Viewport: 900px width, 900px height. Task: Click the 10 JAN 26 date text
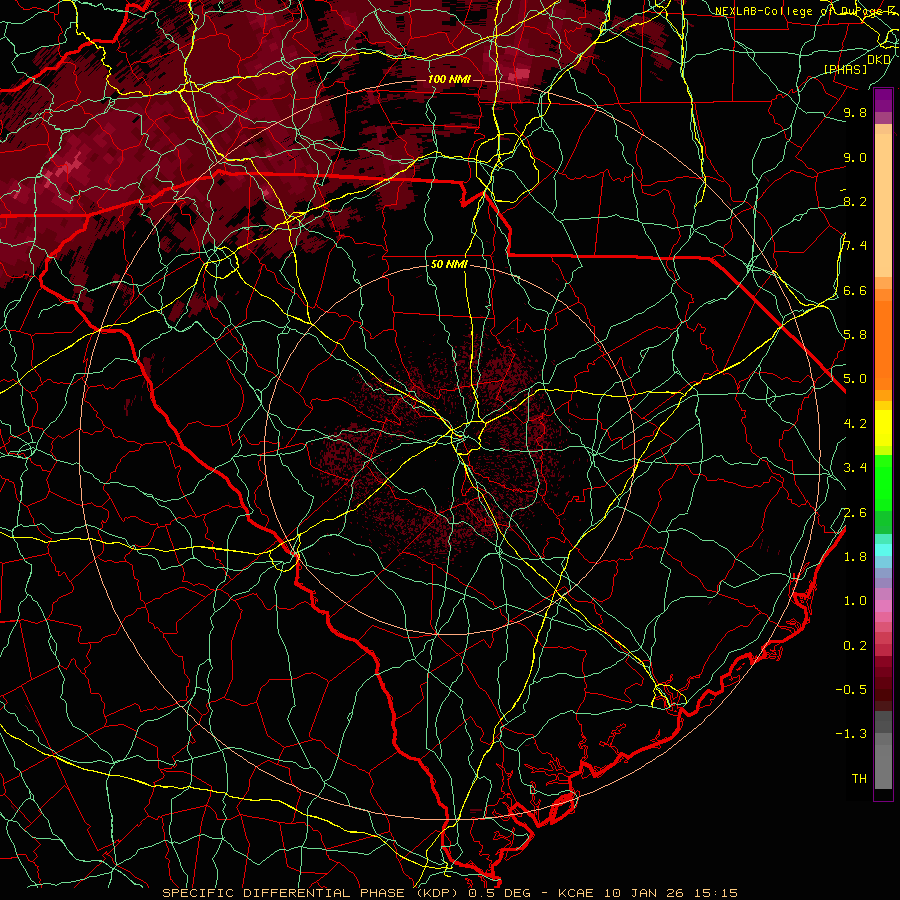[x=643, y=893]
